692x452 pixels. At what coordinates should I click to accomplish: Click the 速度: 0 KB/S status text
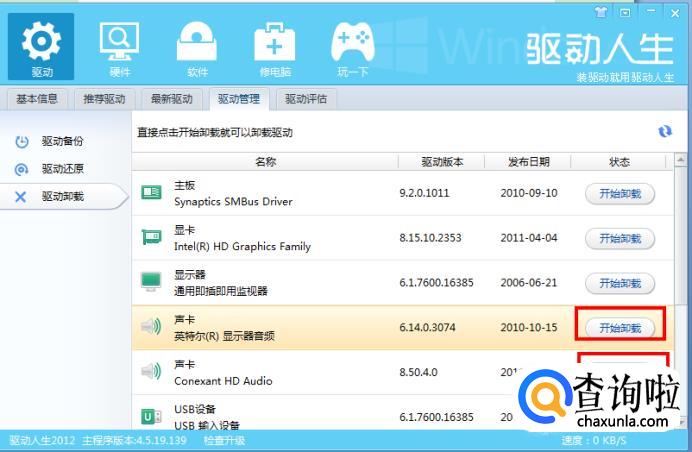click(594, 441)
